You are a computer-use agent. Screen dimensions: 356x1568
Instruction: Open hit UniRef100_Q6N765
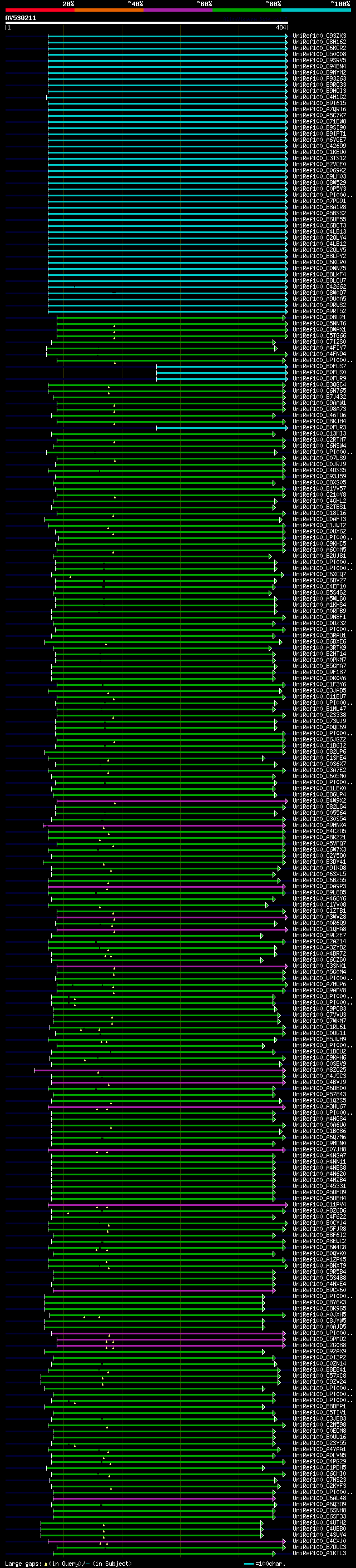click(x=319, y=391)
